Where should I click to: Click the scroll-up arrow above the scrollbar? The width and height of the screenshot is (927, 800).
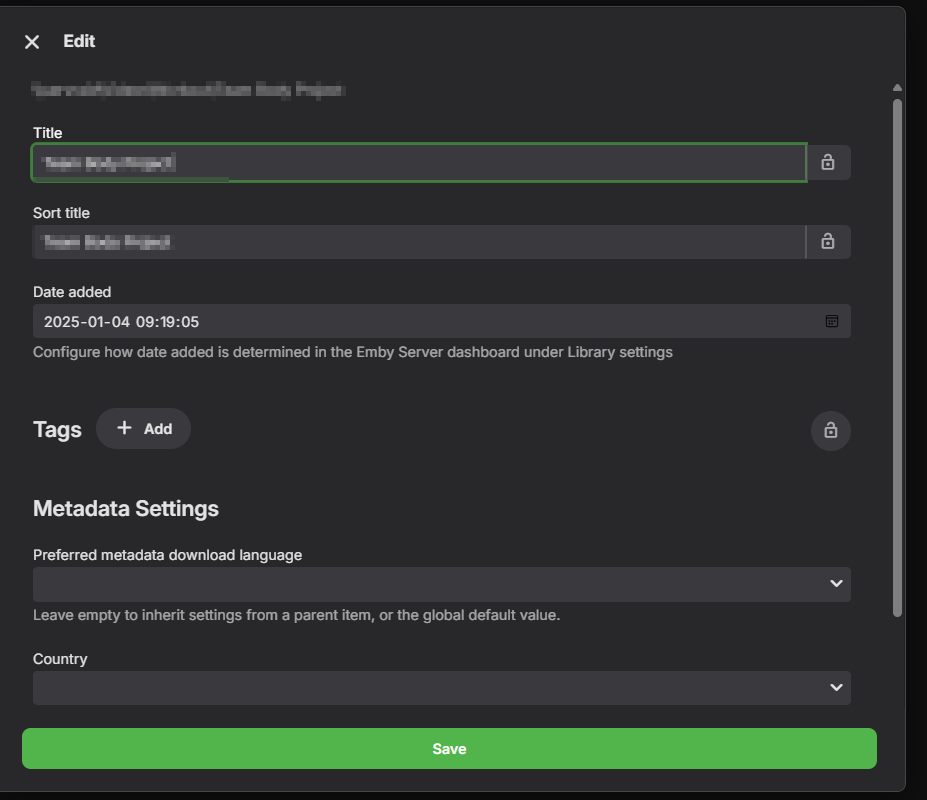[897, 89]
